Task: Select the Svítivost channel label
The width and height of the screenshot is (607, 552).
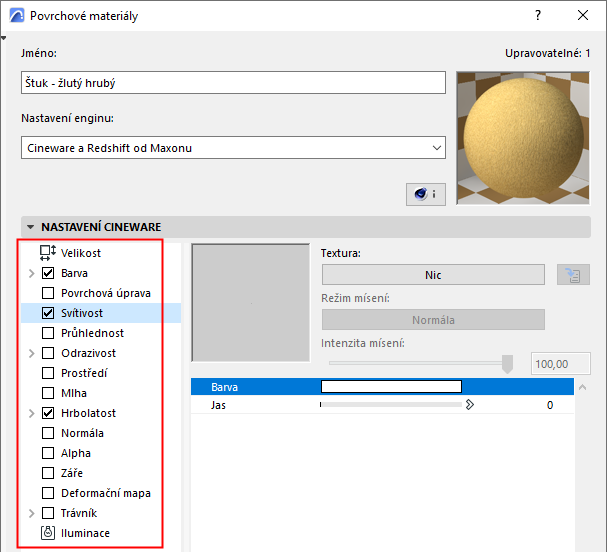Action: pos(82,313)
